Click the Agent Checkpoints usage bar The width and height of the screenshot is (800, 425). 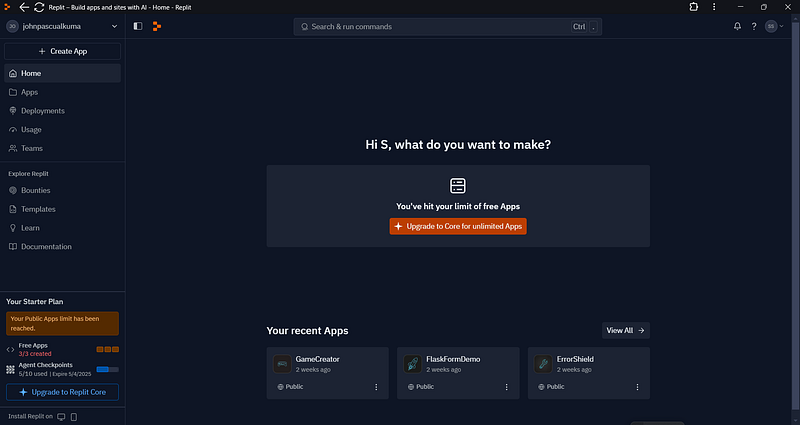click(x=108, y=369)
